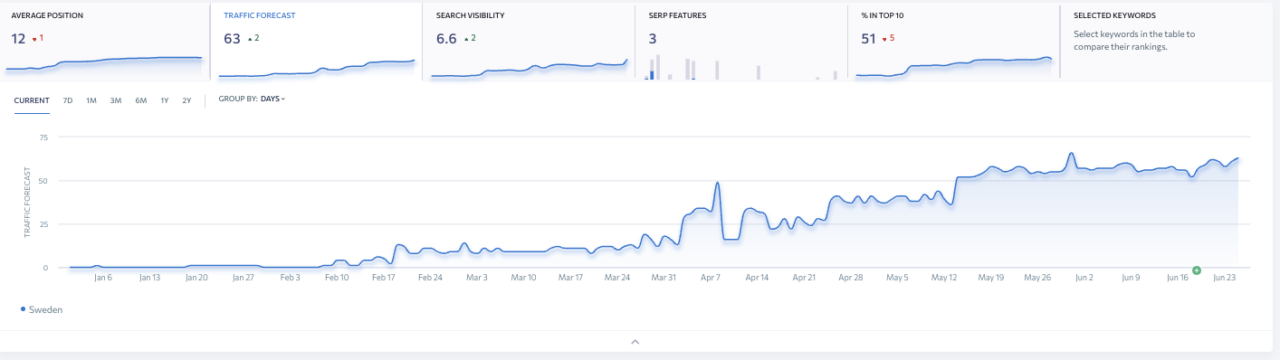This screenshot has width=1280, height=360.
Task: Select the 7D time range
Action: (68, 100)
